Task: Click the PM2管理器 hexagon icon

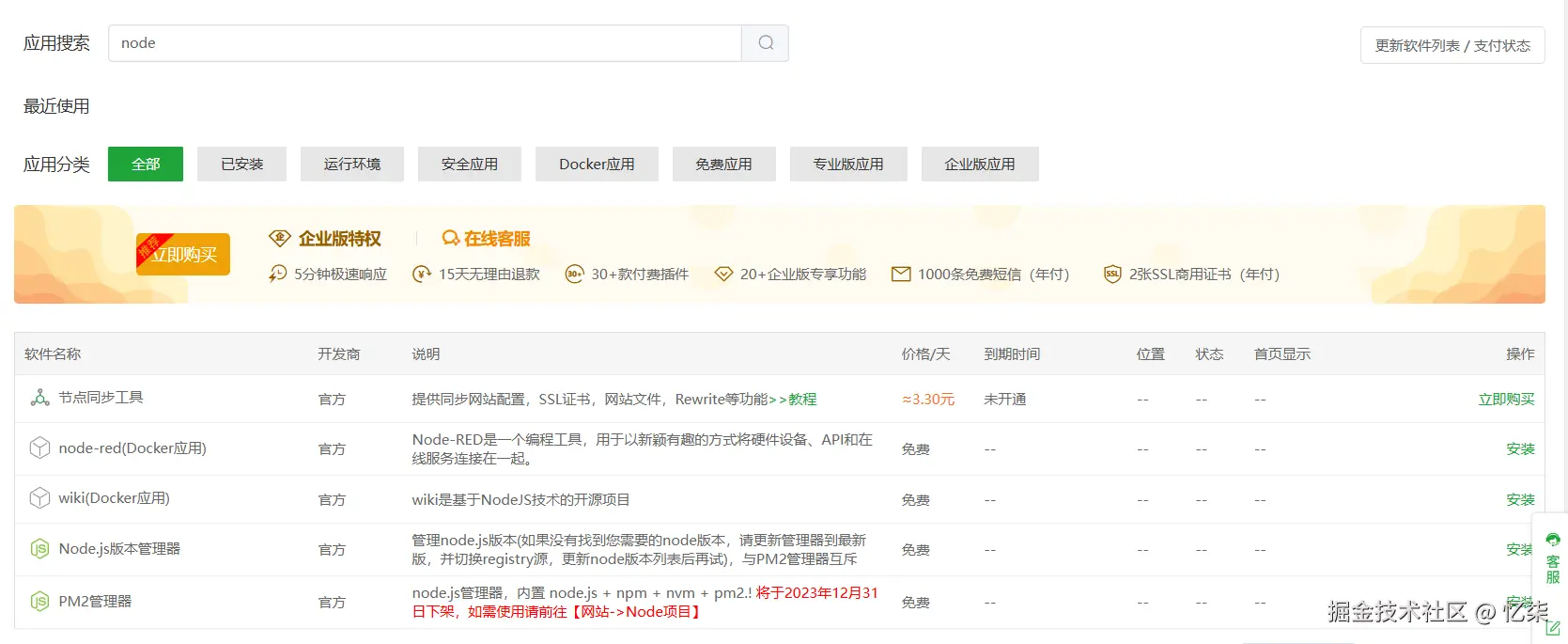Action: point(39,602)
